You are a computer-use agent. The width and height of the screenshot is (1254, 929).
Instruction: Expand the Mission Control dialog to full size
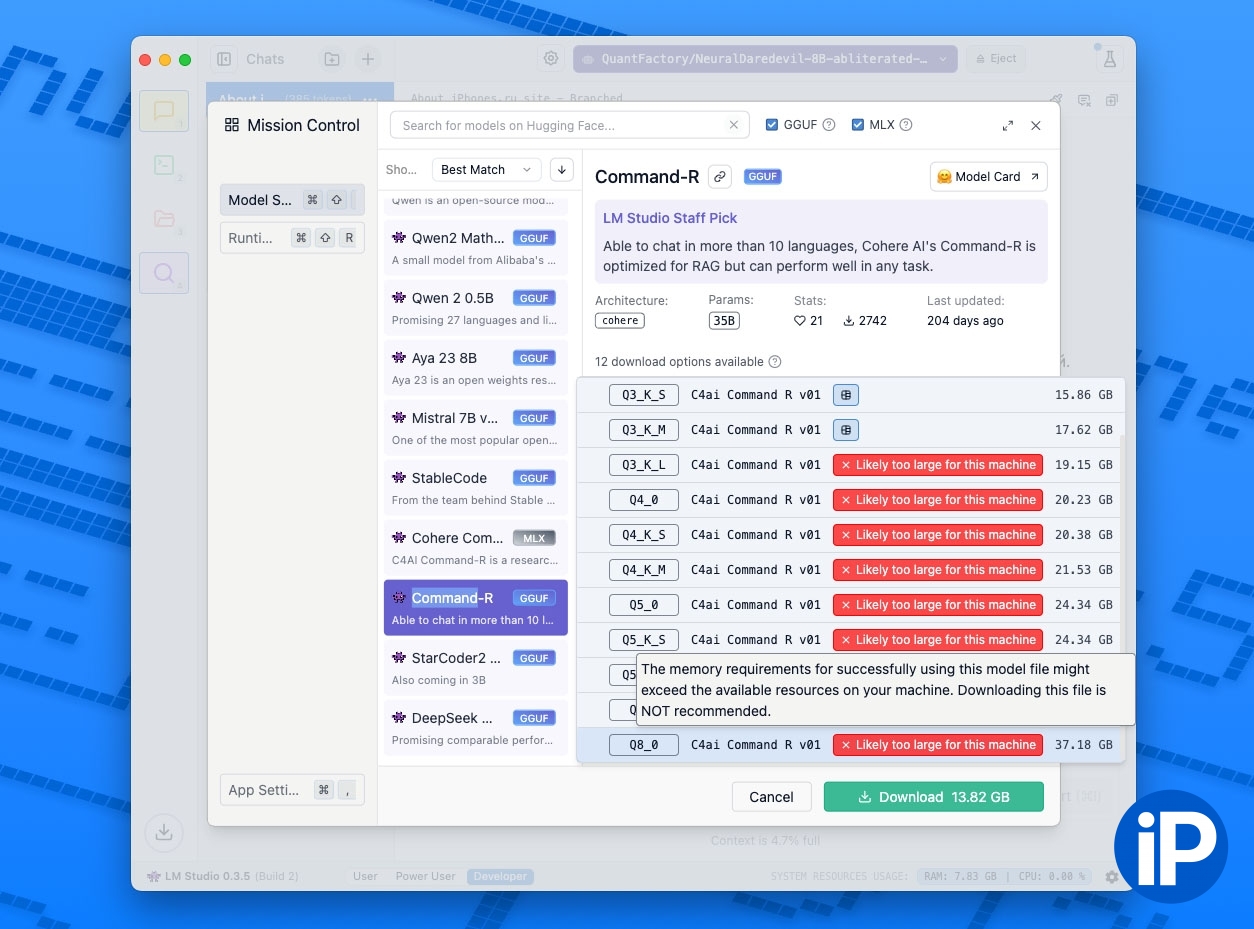(x=1007, y=126)
